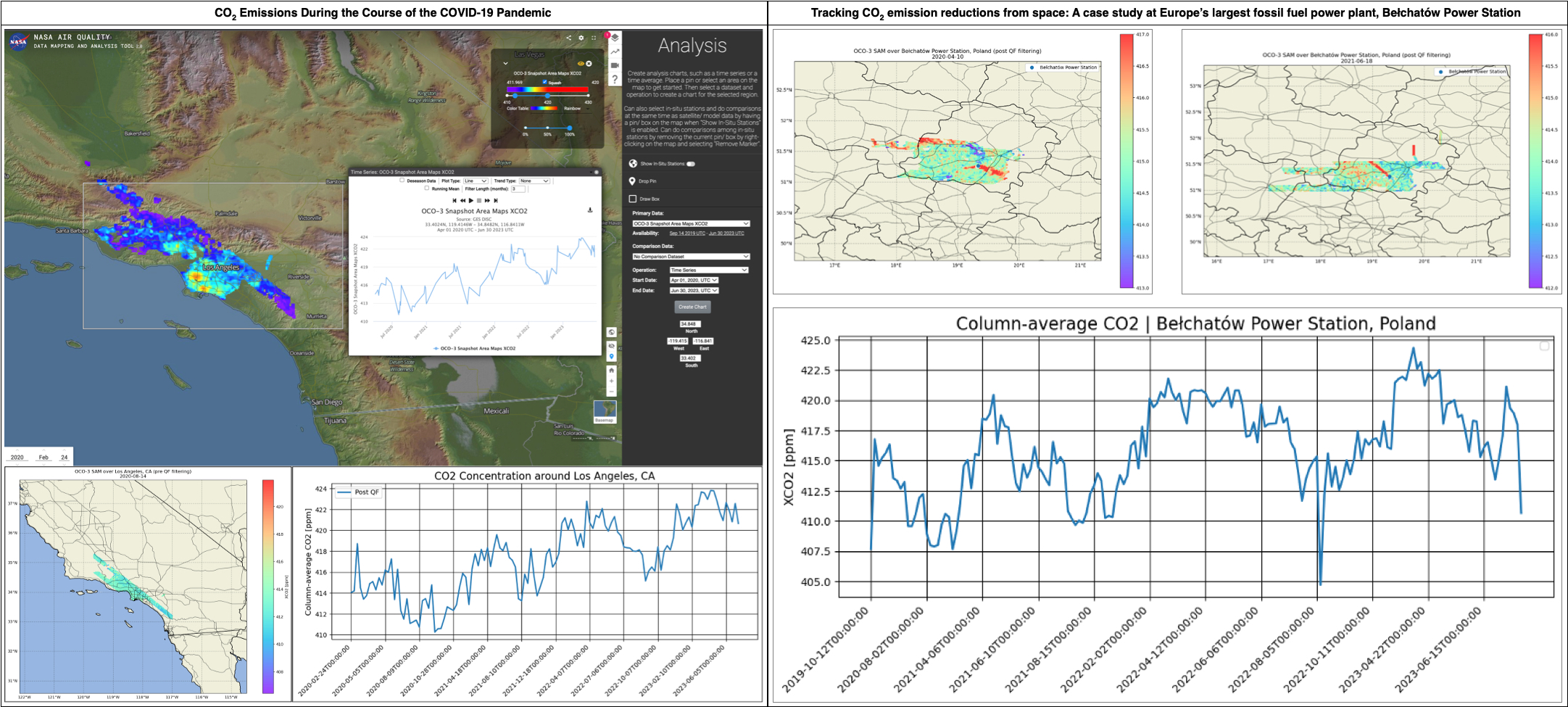The width and height of the screenshot is (1568, 707).
Task: Expand the Plot Type dropdown
Action: coord(476,181)
